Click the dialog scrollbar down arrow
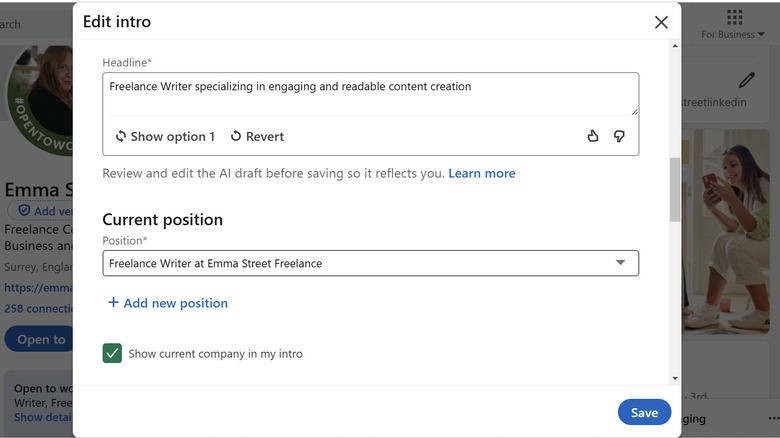 tap(675, 379)
